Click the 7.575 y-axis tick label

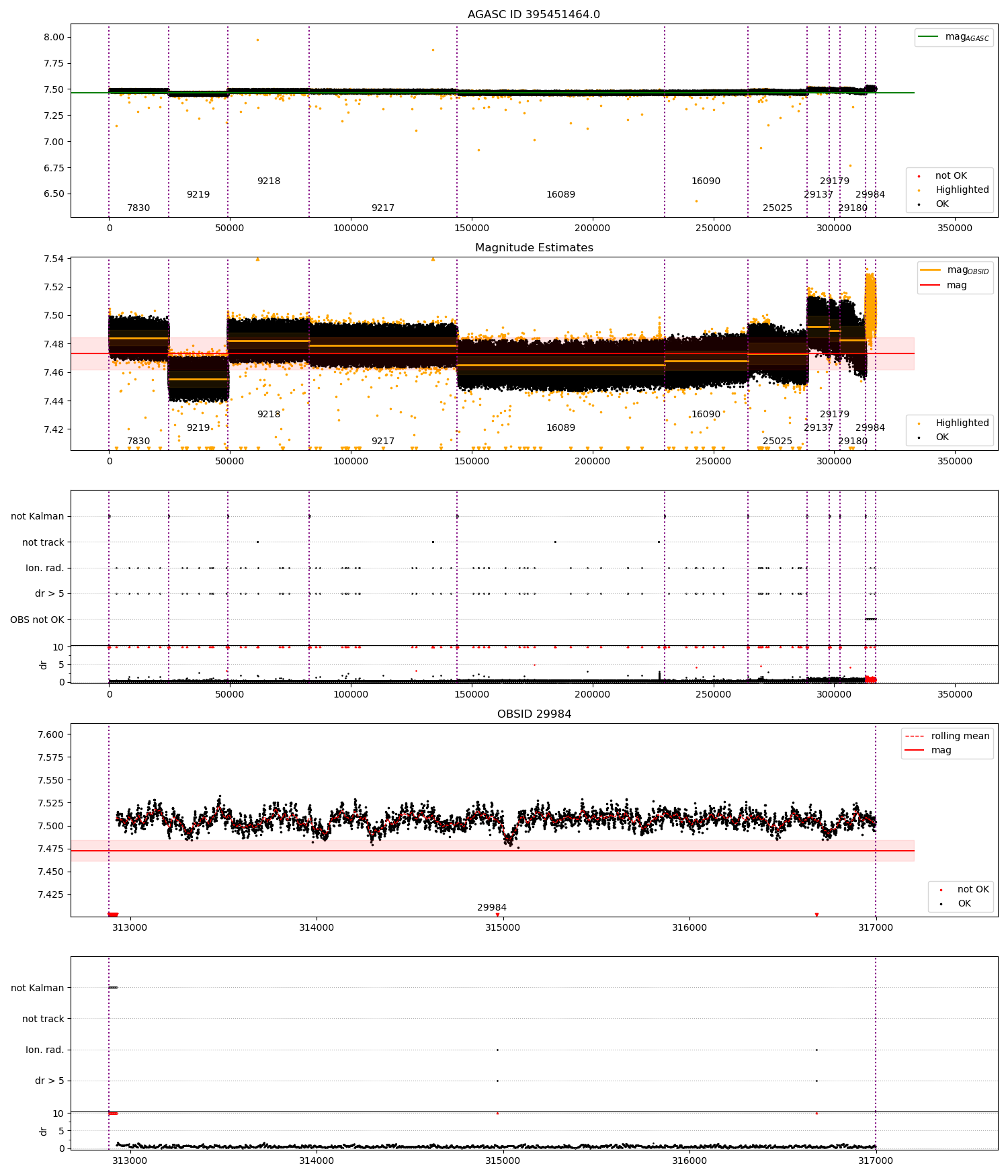(x=50, y=757)
